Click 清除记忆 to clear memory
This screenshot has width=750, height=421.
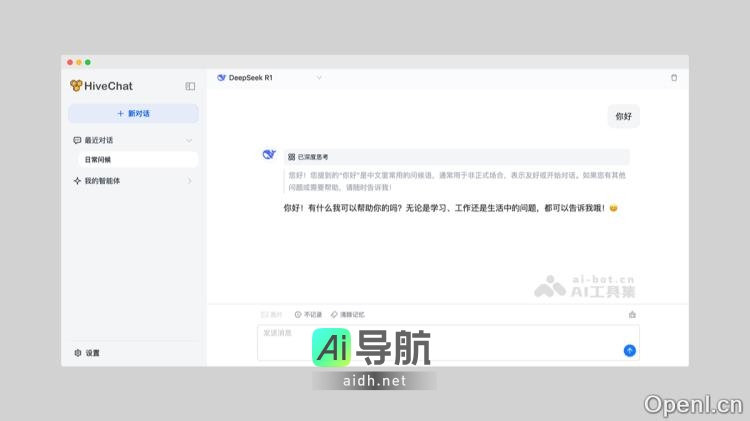348,315
